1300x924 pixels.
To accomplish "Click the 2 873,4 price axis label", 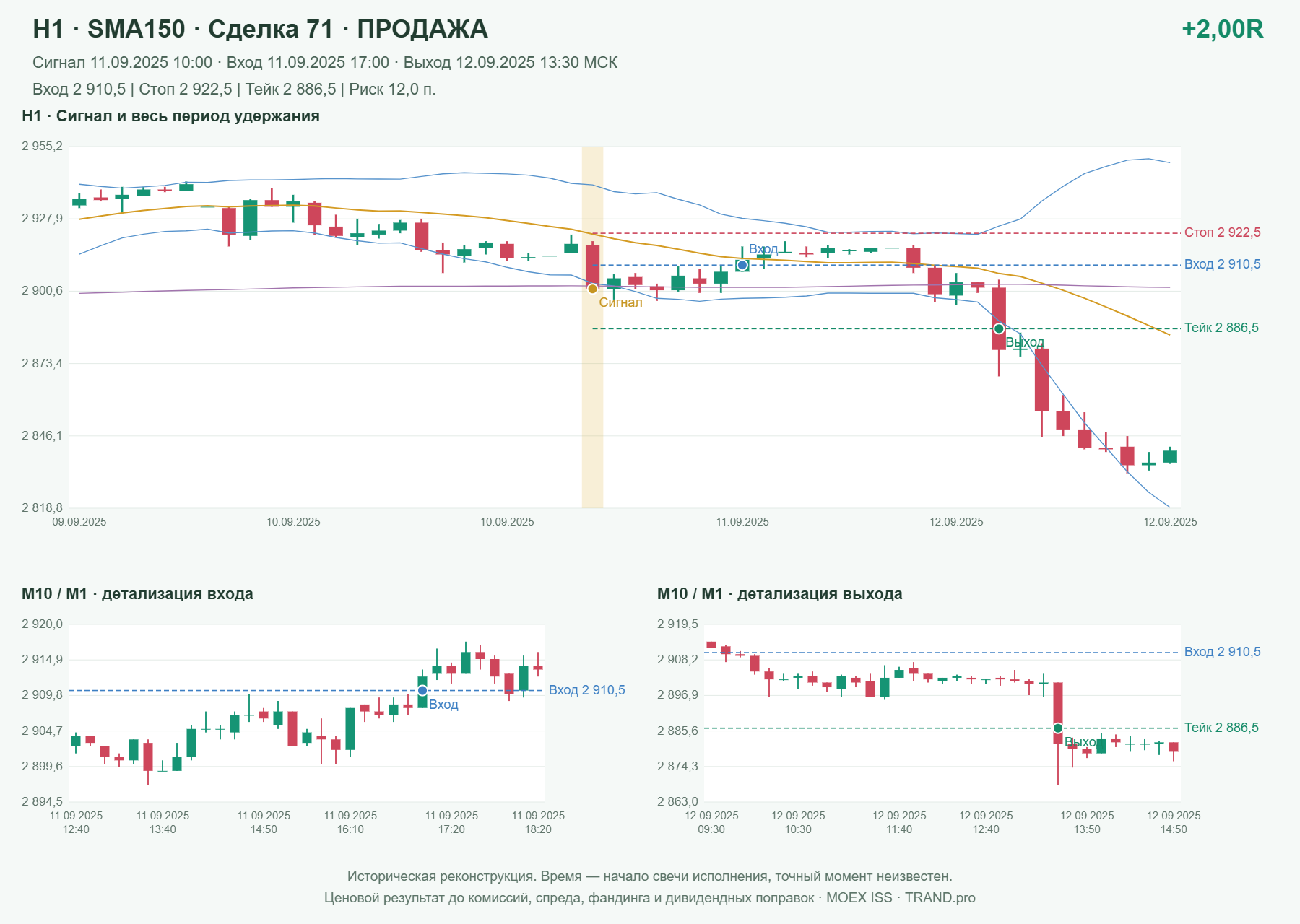I will click(x=42, y=363).
